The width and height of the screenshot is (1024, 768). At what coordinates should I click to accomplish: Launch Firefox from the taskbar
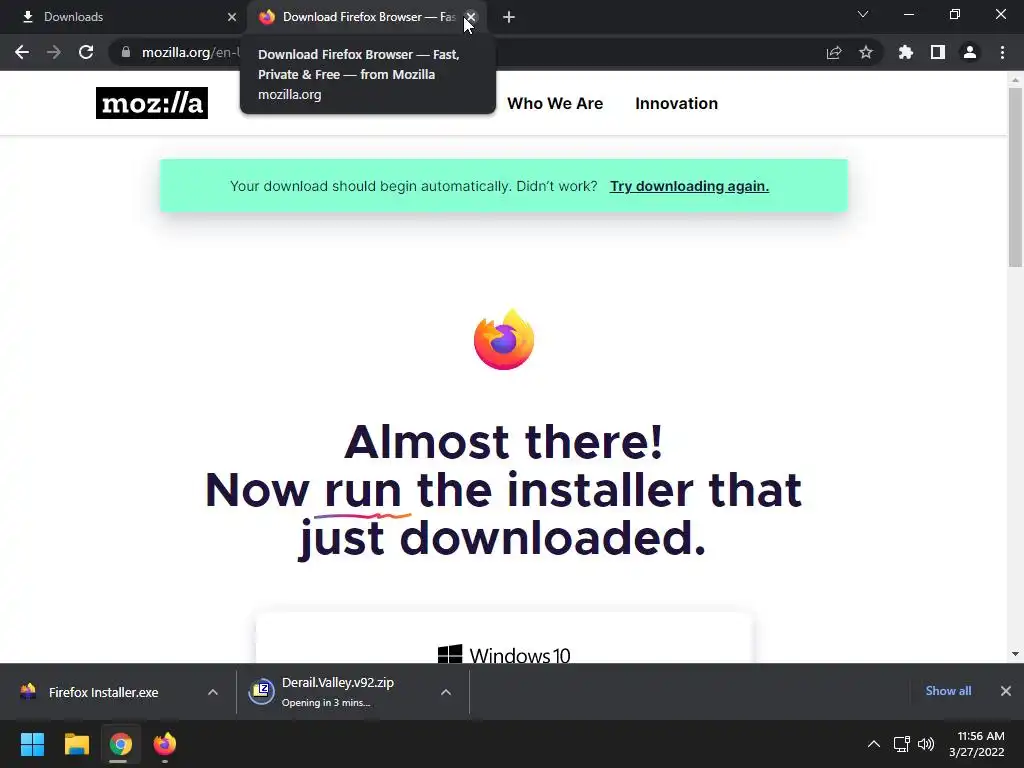(x=165, y=744)
